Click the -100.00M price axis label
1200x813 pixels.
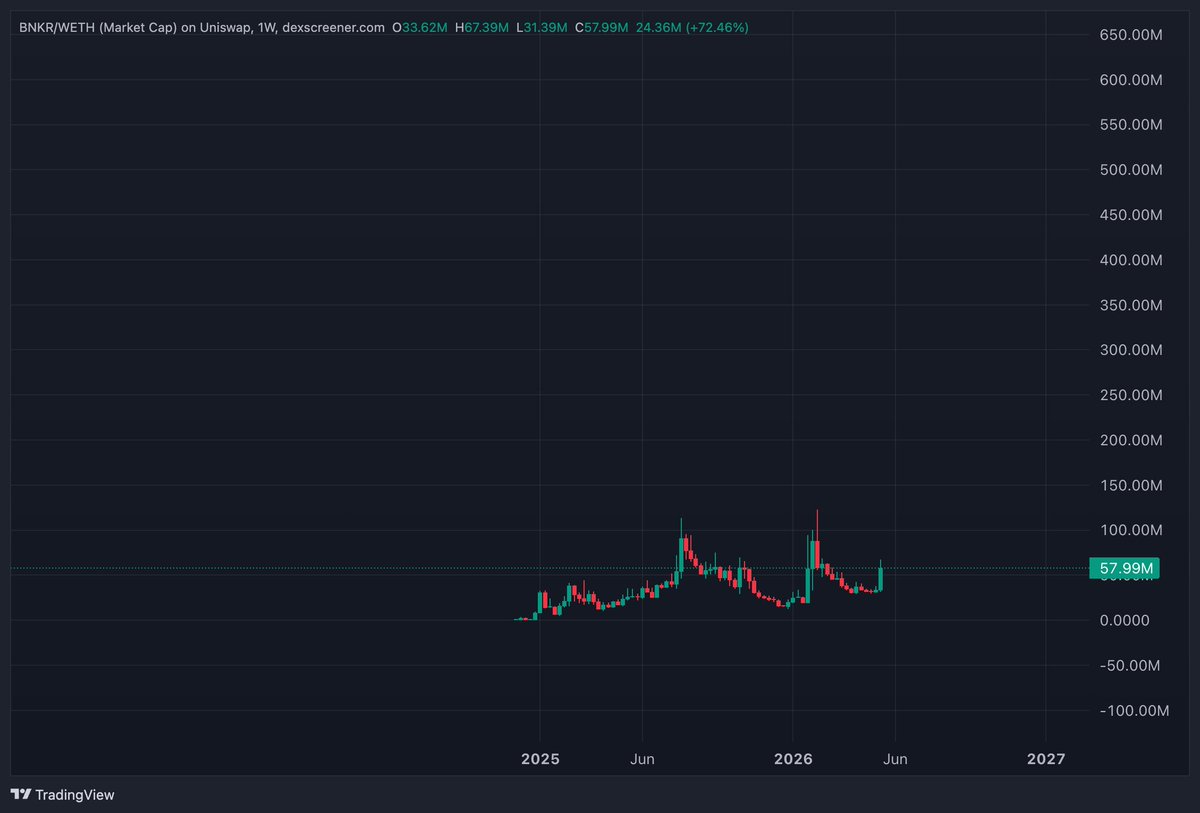click(x=1133, y=710)
